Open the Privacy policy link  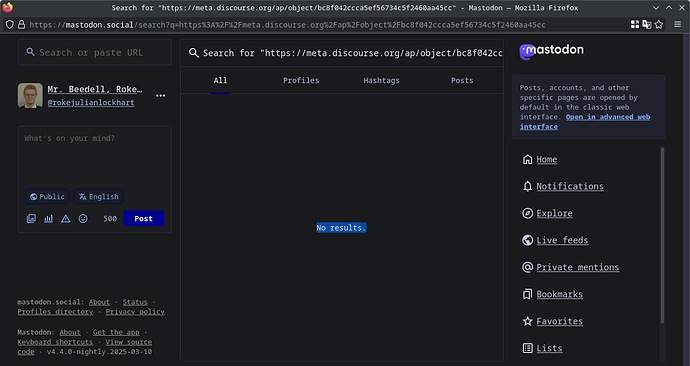[x=135, y=312]
